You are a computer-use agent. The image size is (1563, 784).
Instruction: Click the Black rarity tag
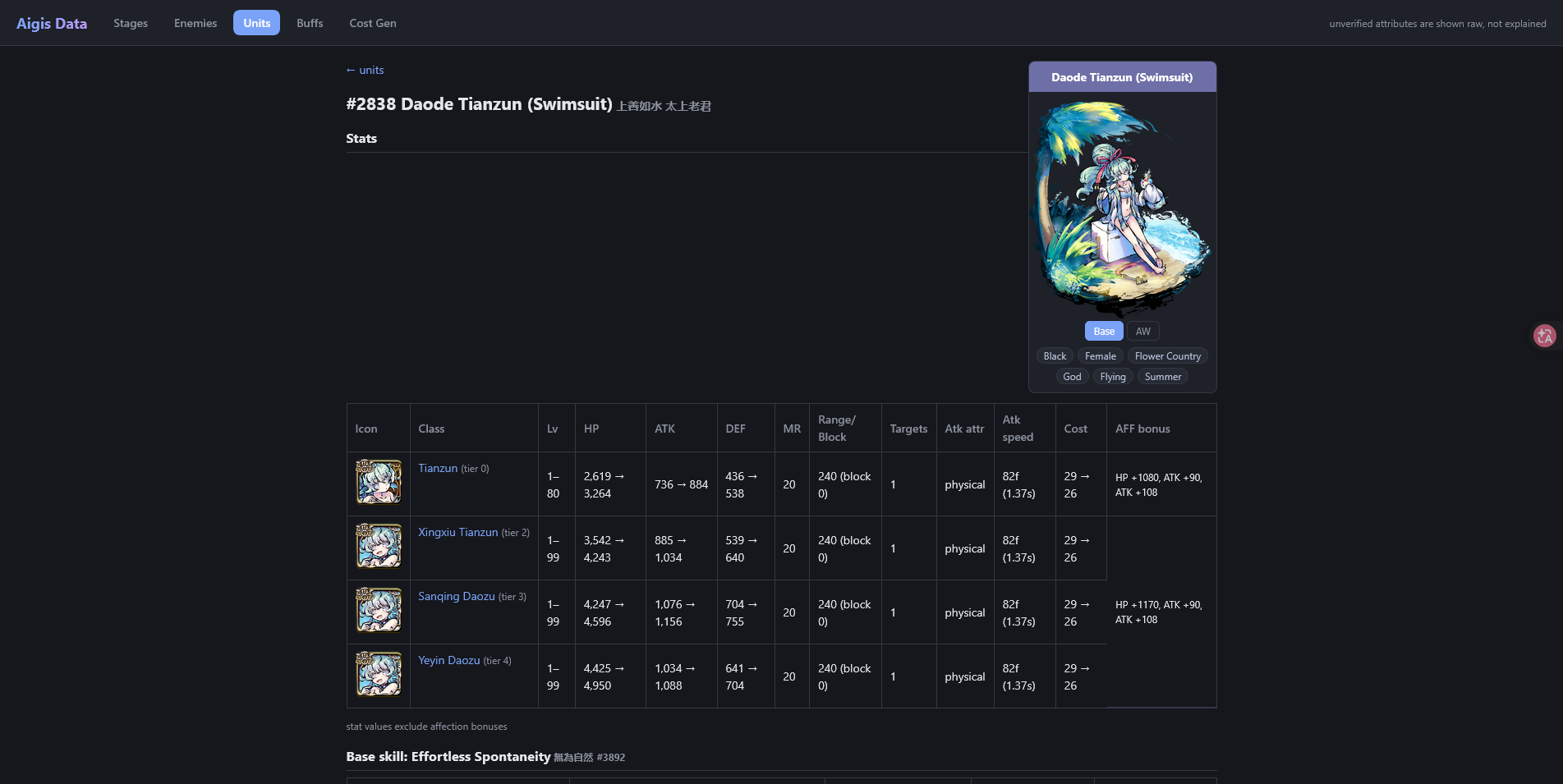1055,356
